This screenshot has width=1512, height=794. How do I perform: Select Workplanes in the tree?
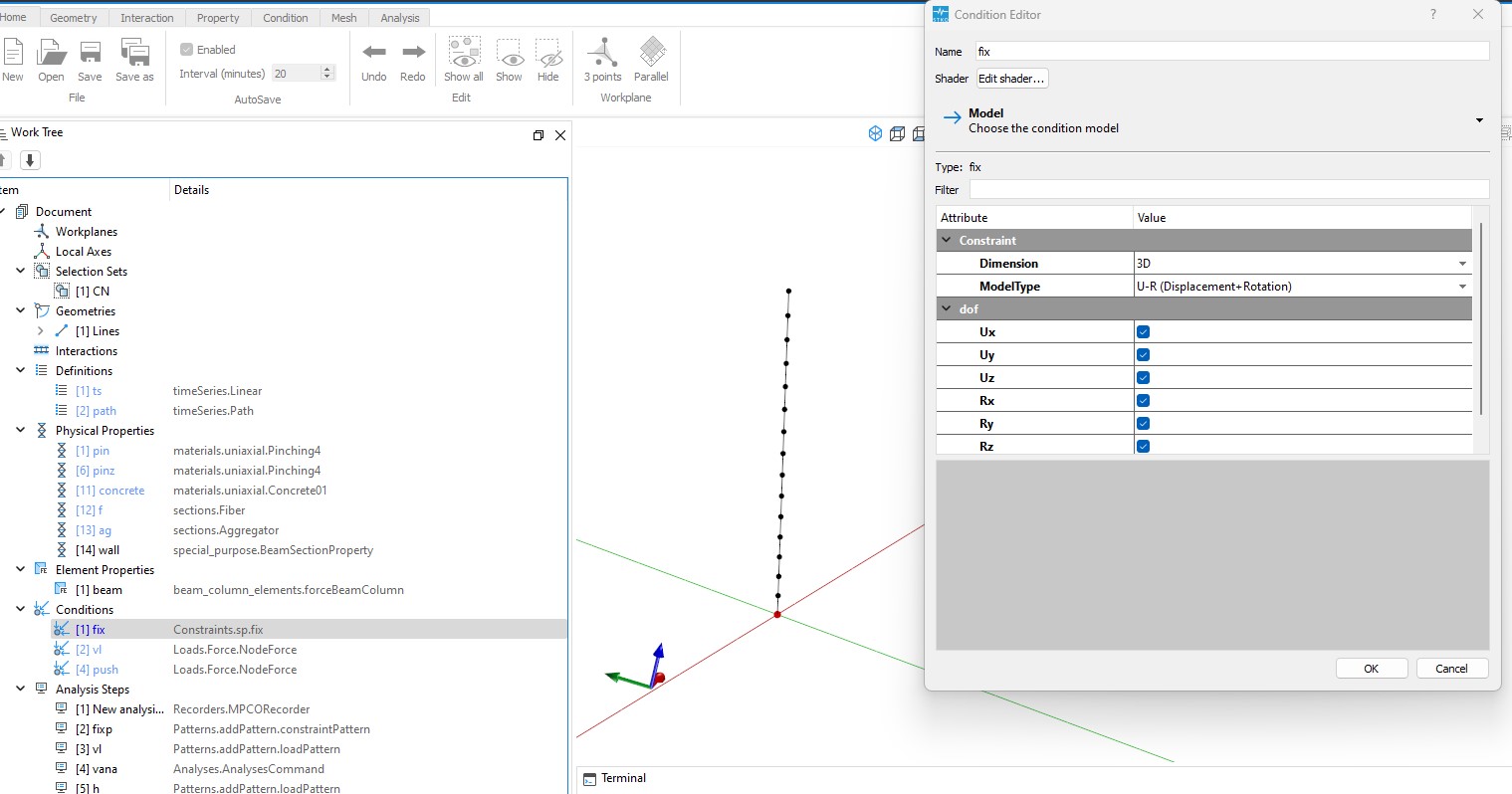(x=87, y=232)
